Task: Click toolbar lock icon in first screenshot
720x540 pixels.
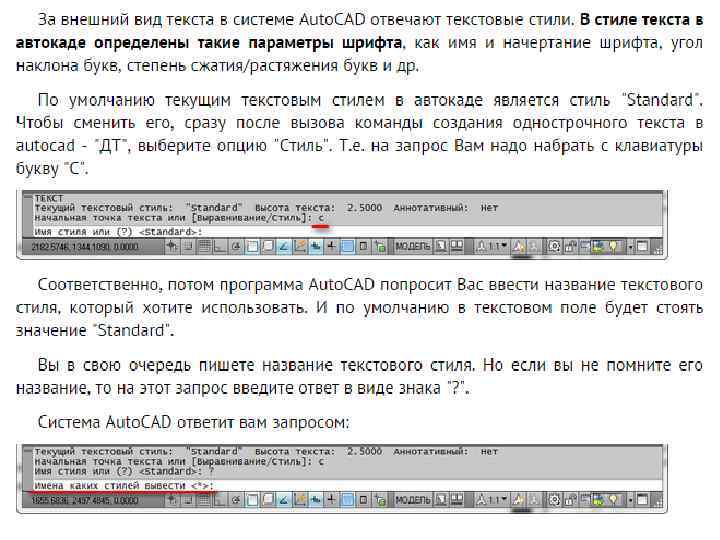Action: coord(570,247)
